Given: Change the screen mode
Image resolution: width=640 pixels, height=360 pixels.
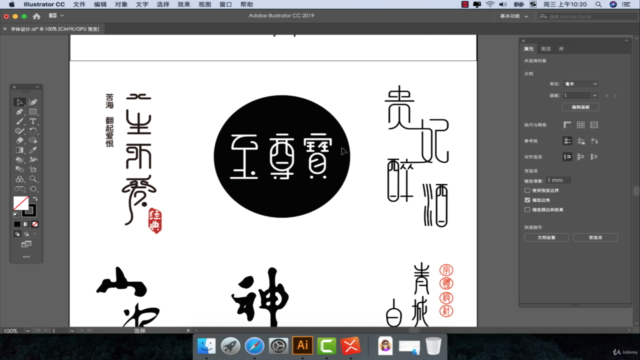Looking at the screenshot, I should pyautogui.click(x=26, y=244).
